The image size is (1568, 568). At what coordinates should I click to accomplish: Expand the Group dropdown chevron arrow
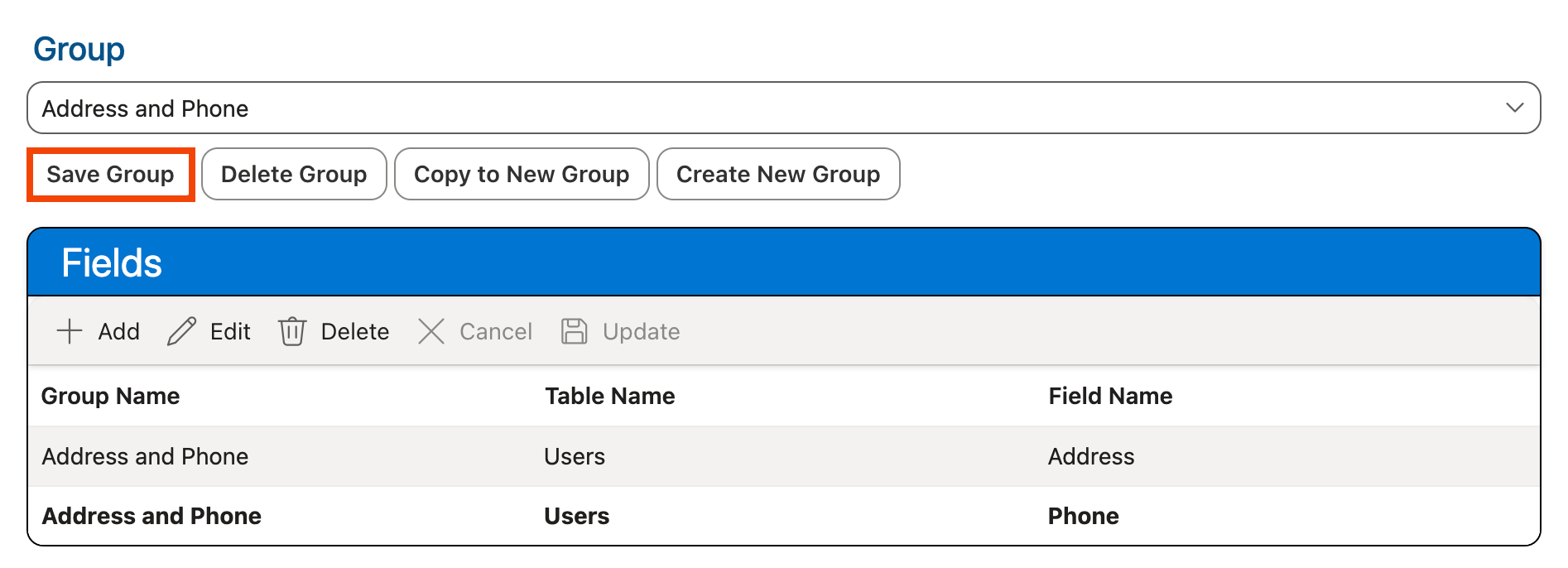1514,108
